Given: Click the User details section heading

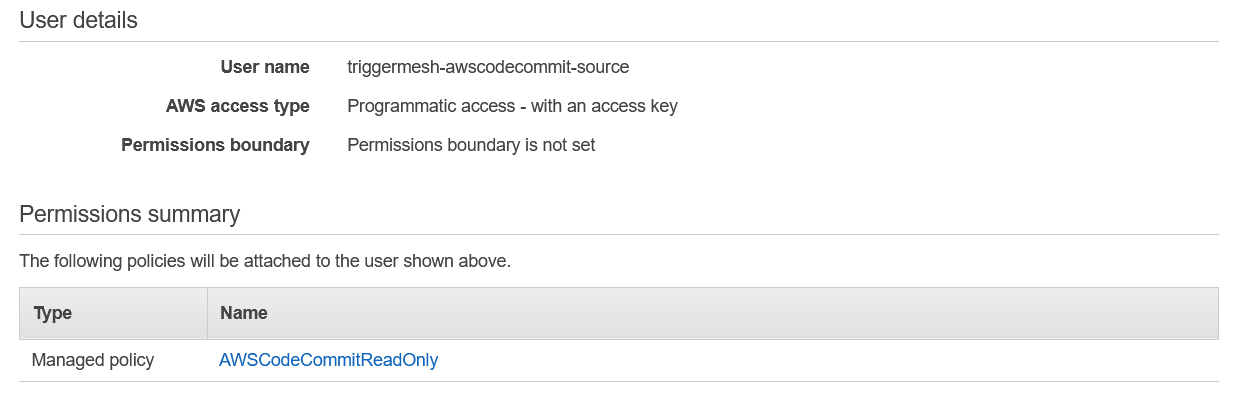Looking at the screenshot, I should pyautogui.click(x=79, y=20).
